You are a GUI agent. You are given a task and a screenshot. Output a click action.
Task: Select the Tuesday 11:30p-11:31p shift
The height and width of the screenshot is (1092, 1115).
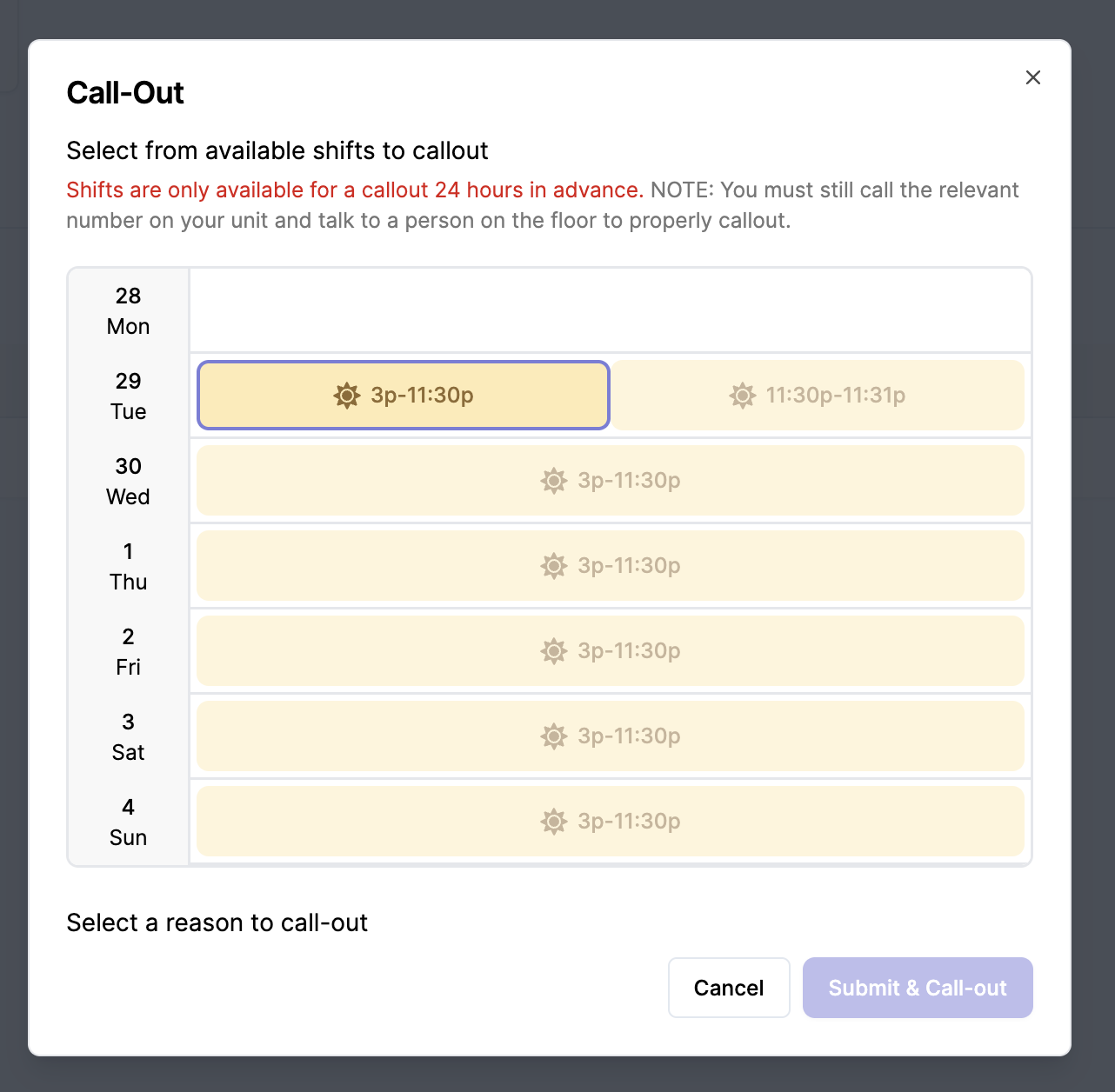pyautogui.click(x=818, y=396)
